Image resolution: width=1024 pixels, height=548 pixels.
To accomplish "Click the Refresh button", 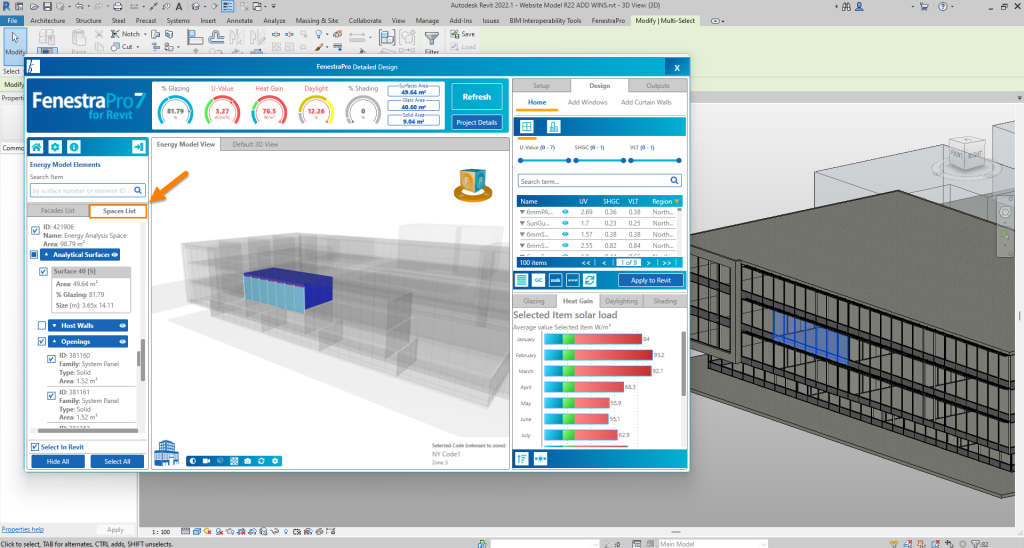I will [x=477, y=97].
